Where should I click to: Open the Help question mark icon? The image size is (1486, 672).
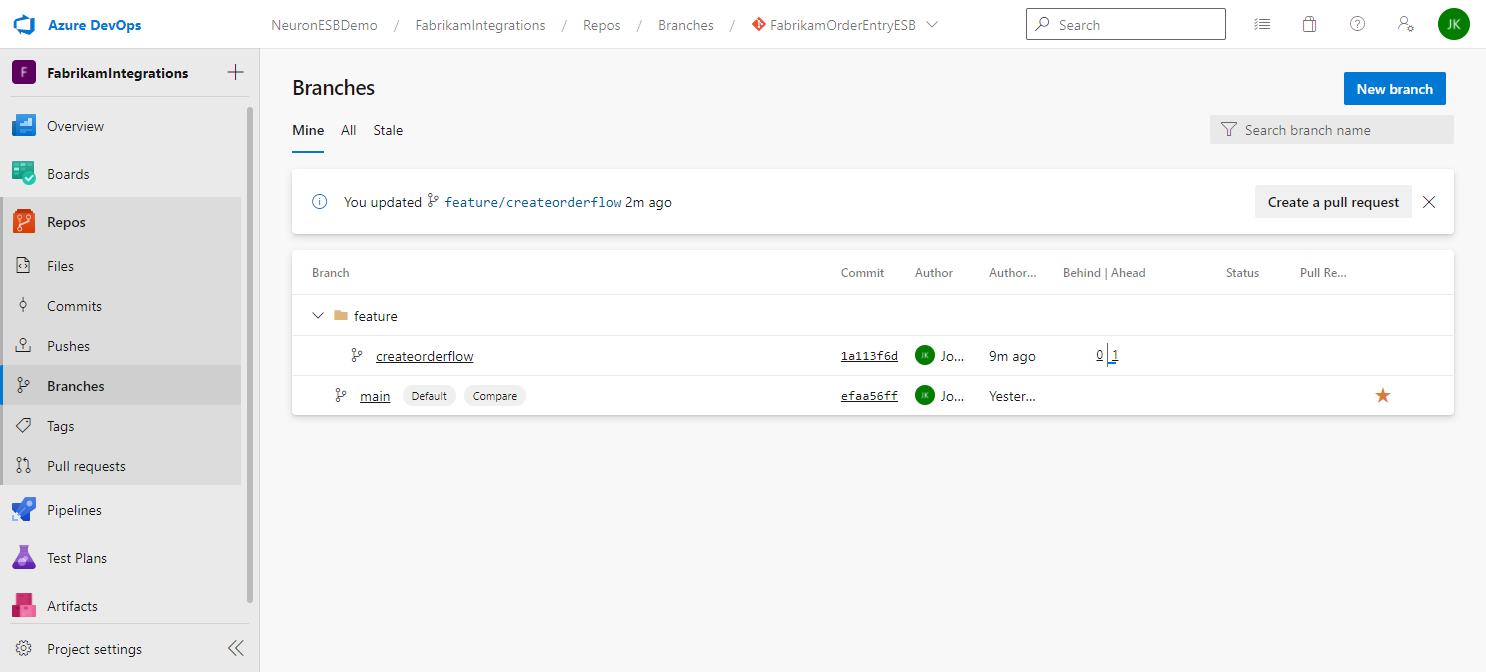point(1357,24)
